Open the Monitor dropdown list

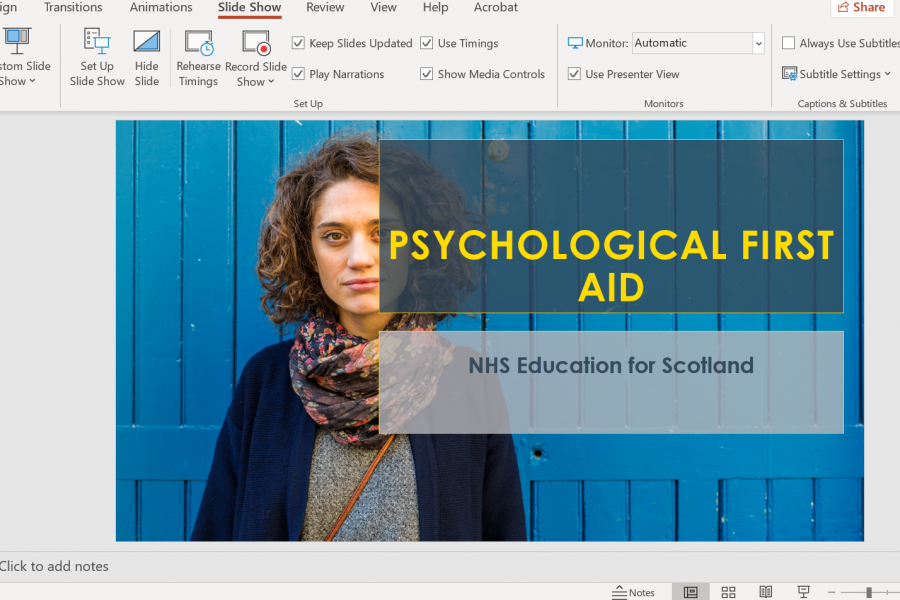pos(758,43)
